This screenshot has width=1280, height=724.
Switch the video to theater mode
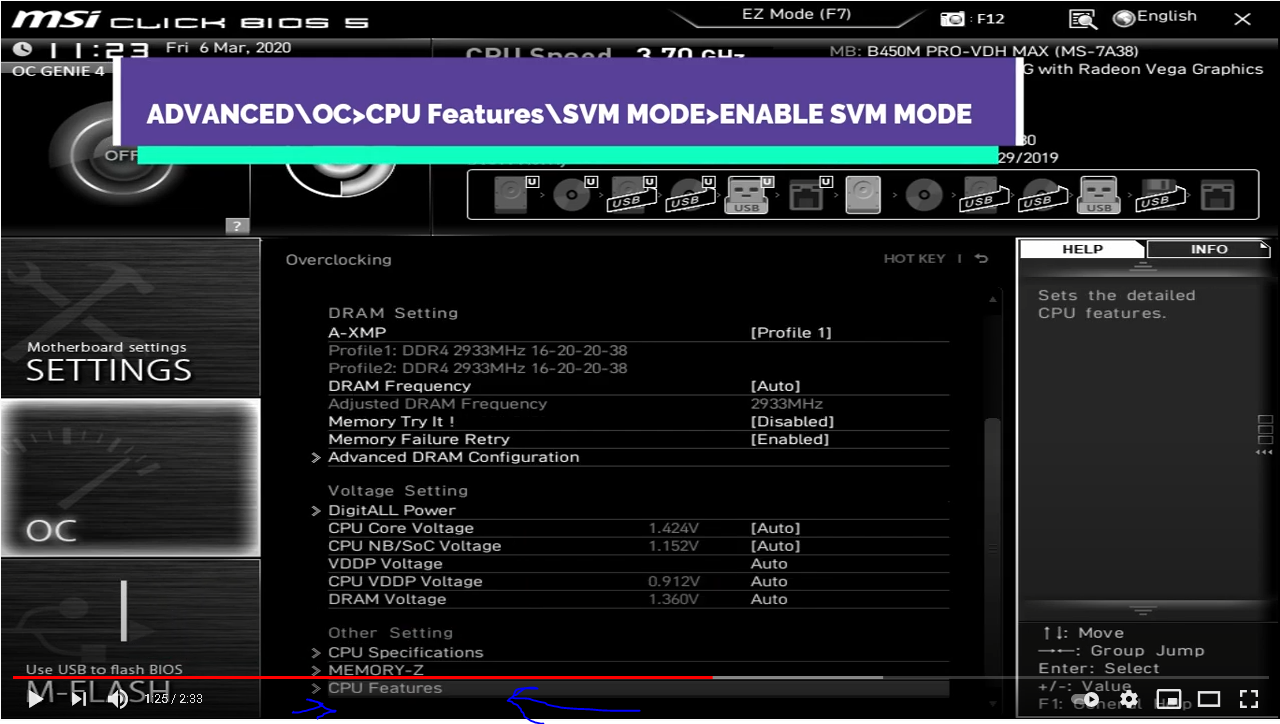point(1209,699)
